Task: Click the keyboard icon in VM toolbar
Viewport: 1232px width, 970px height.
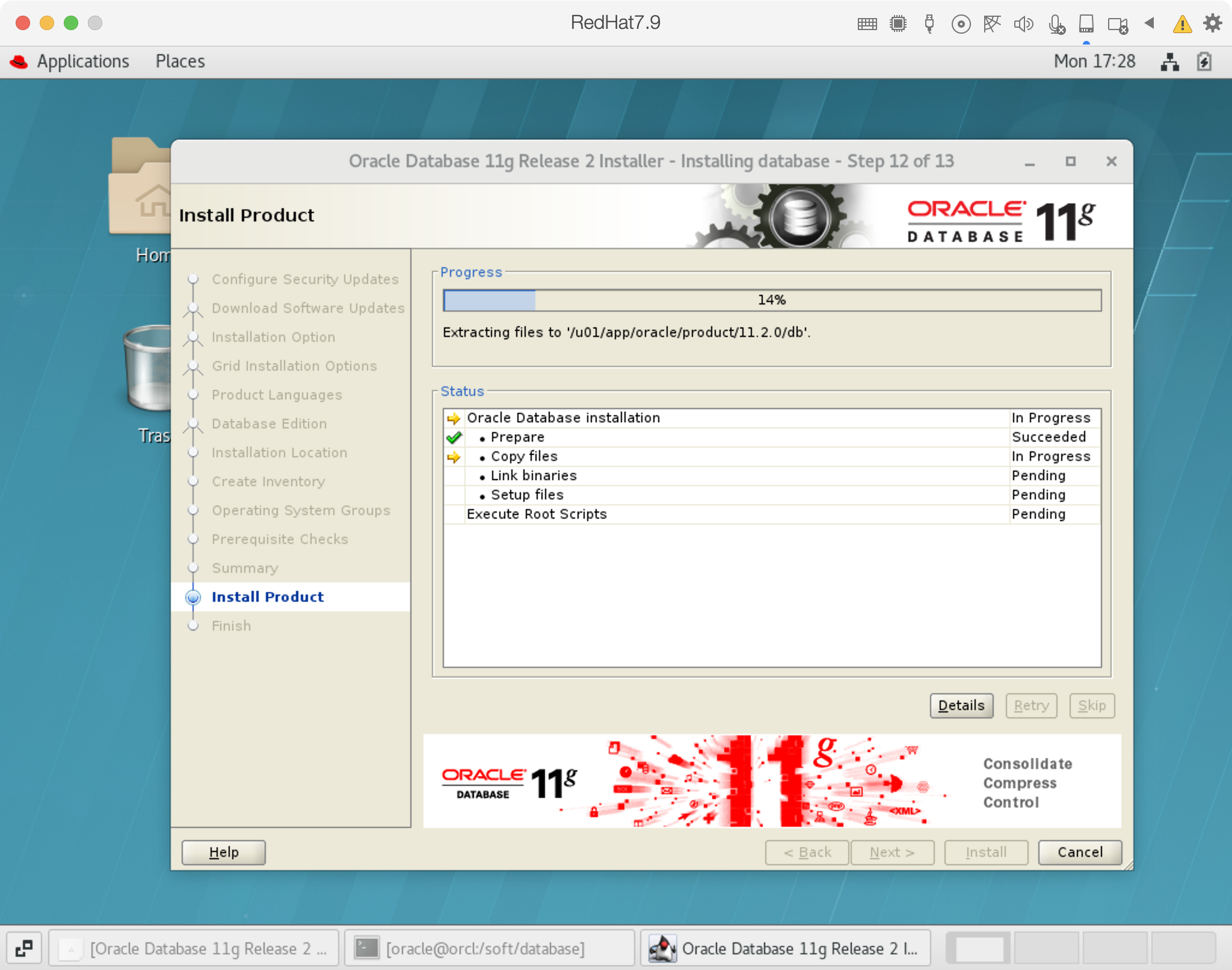Action: (x=867, y=24)
